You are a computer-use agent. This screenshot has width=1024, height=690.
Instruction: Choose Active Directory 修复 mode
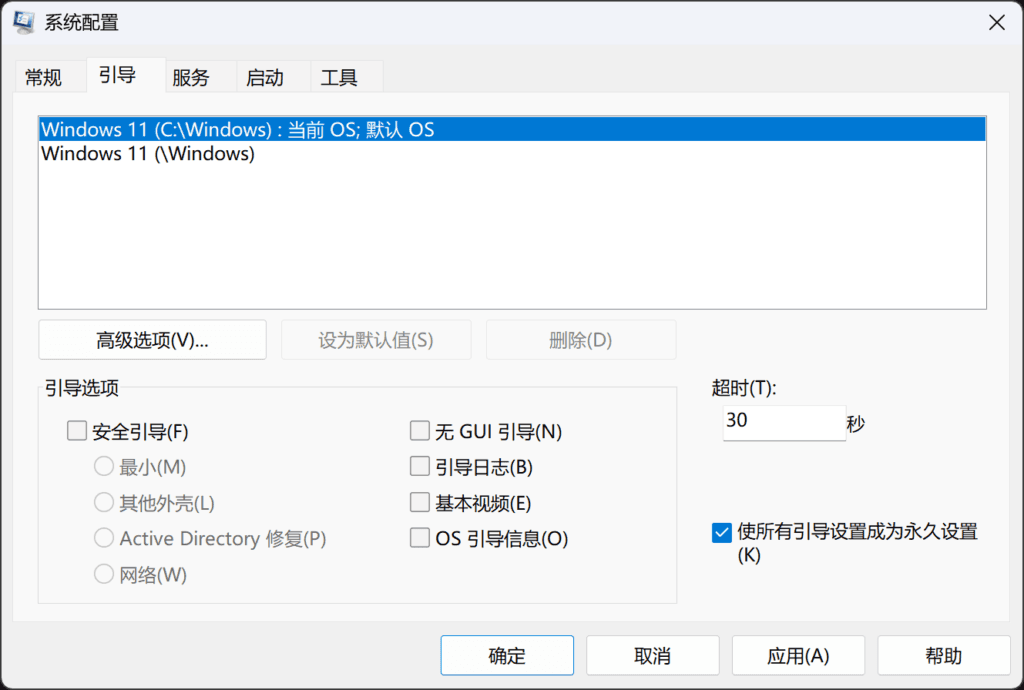click(x=104, y=538)
